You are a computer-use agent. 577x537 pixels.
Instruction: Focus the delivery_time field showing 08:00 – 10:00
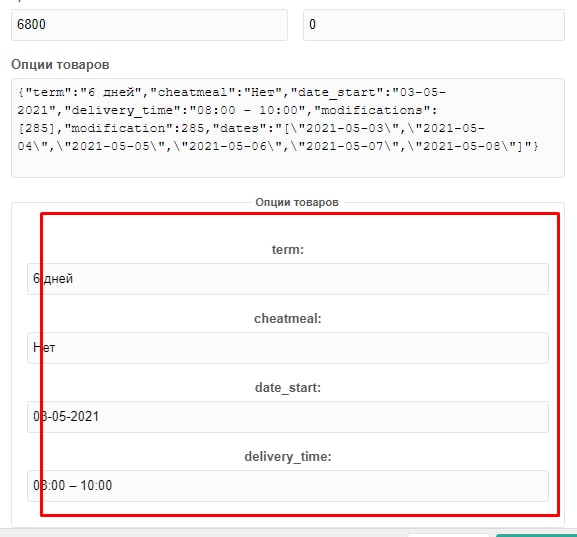coord(288,485)
